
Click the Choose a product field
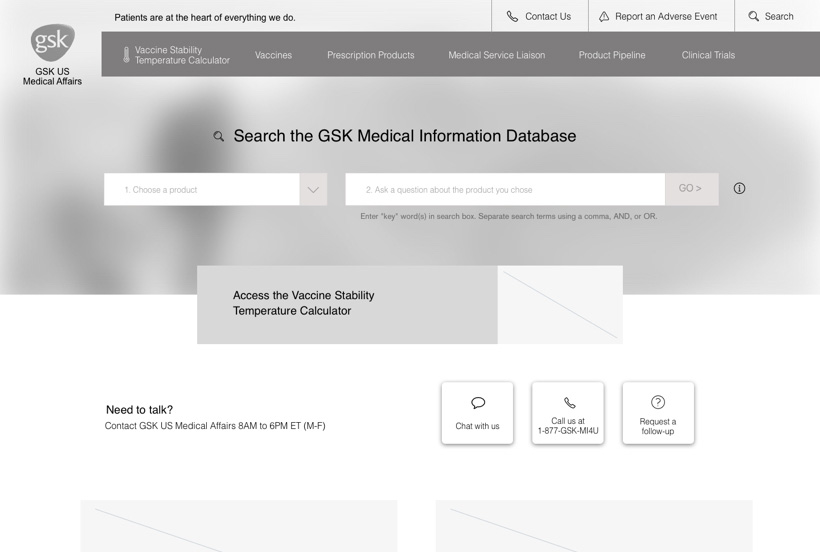coord(202,189)
